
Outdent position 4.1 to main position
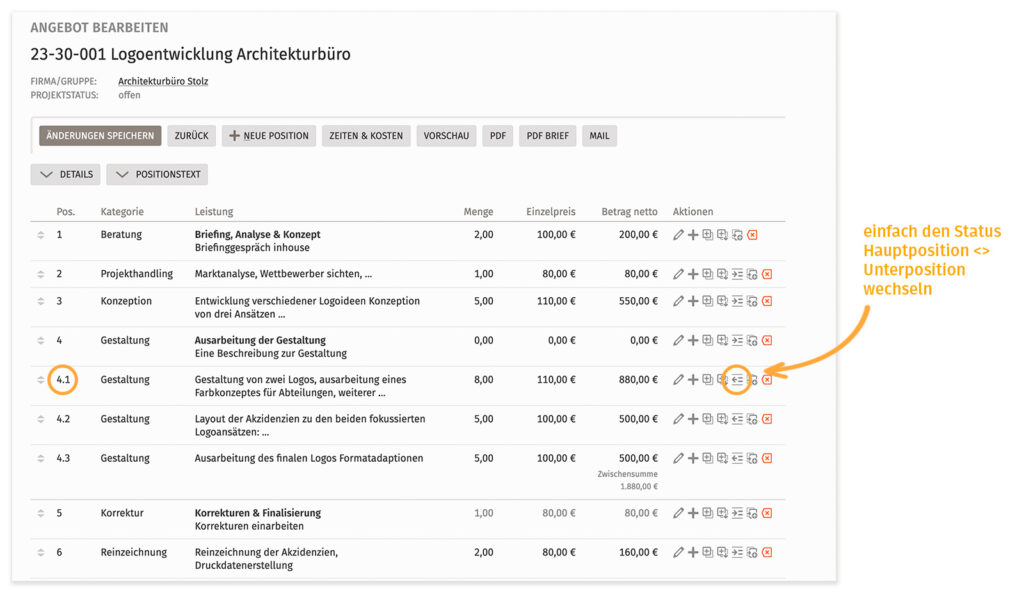[x=737, y=379]
